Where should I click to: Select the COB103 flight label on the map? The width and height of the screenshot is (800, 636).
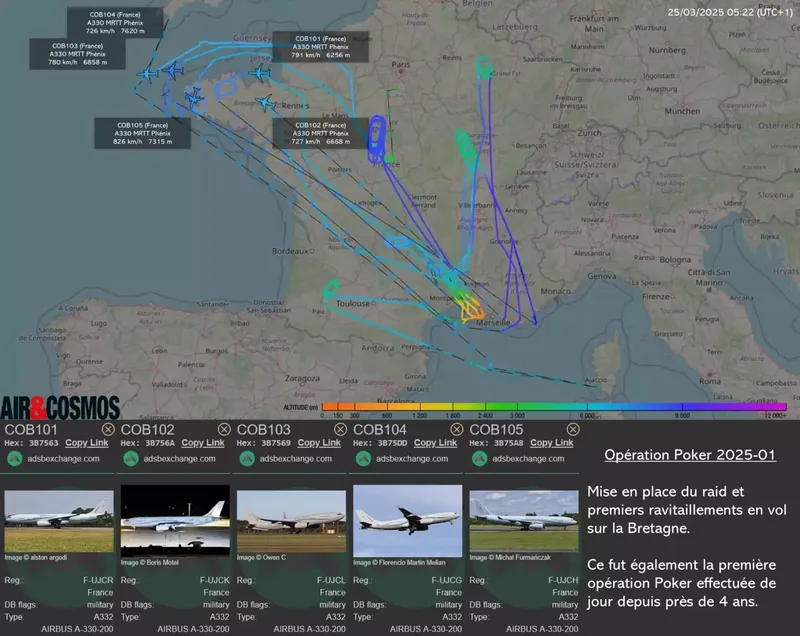pyautogui.click(x=79, y=54)
